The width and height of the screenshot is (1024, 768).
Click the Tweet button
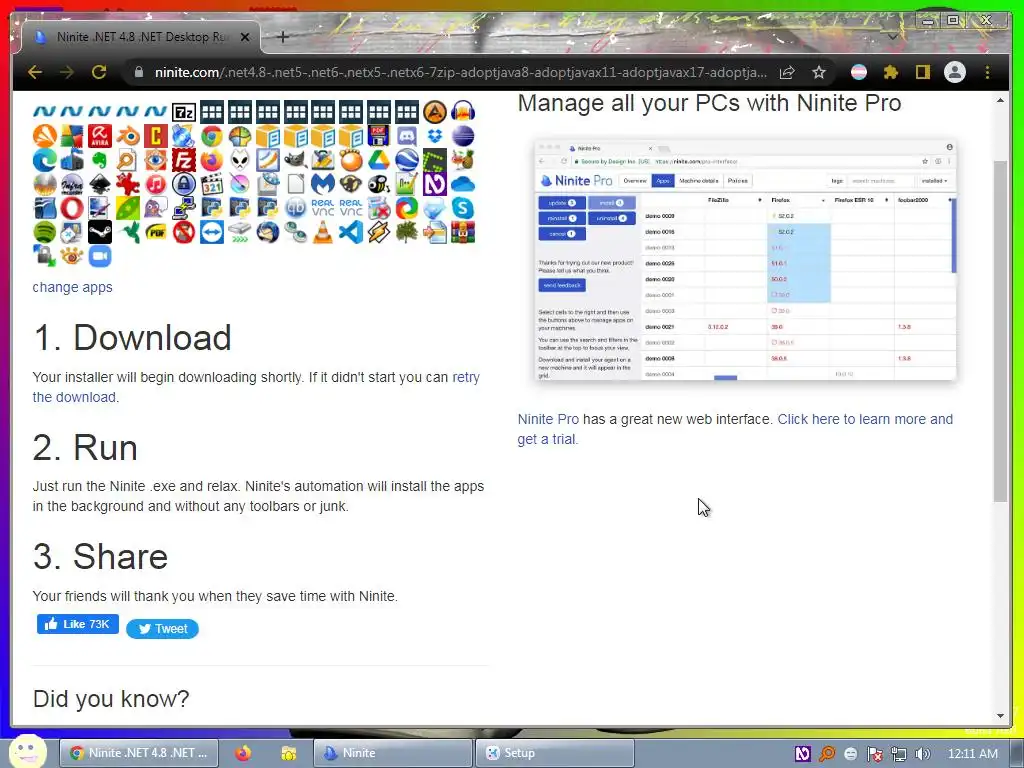162,629
